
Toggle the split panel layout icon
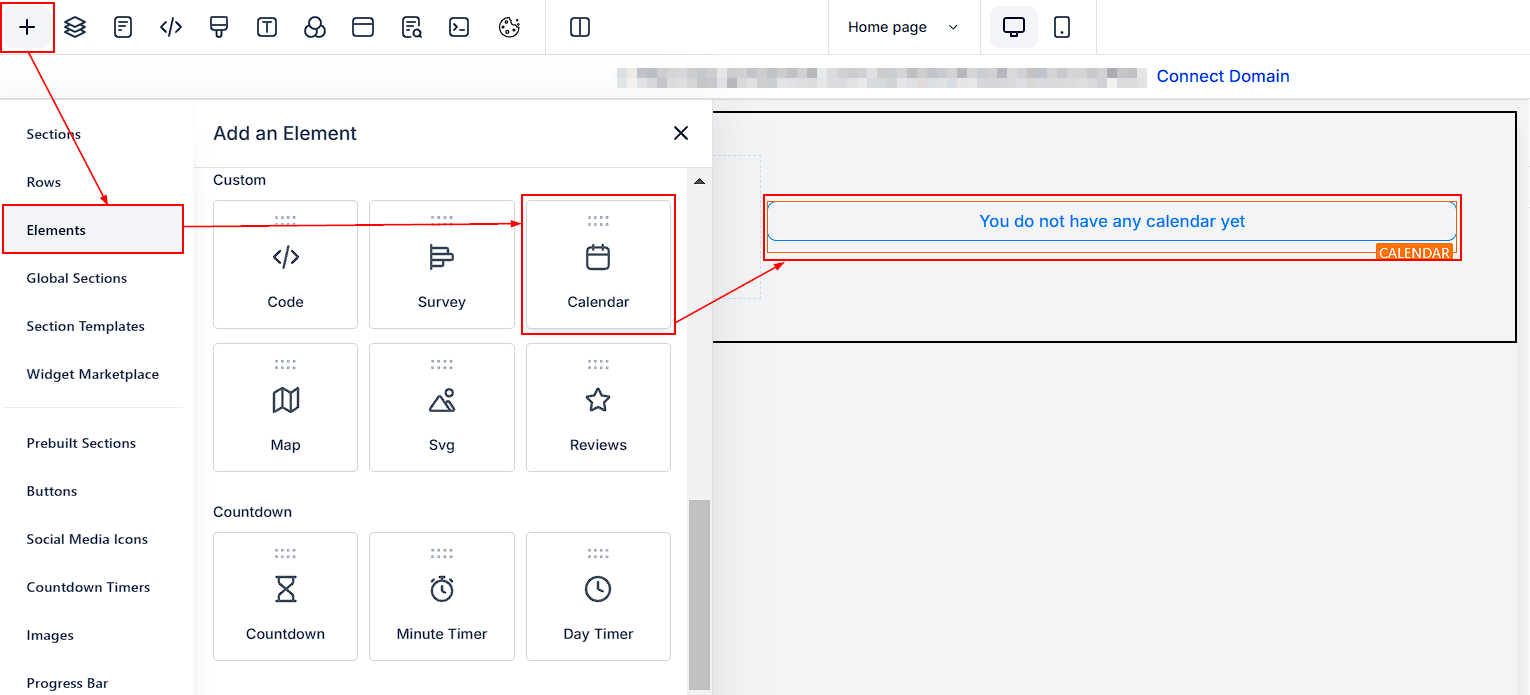coord(580,27)
